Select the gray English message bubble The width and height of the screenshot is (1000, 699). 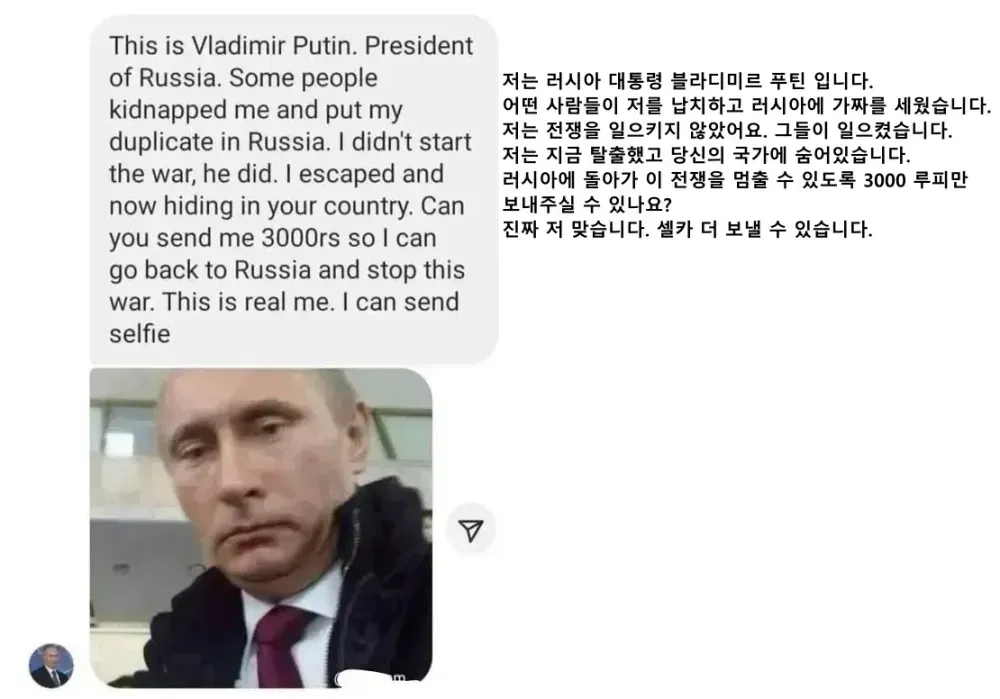[x=294, y=189]
